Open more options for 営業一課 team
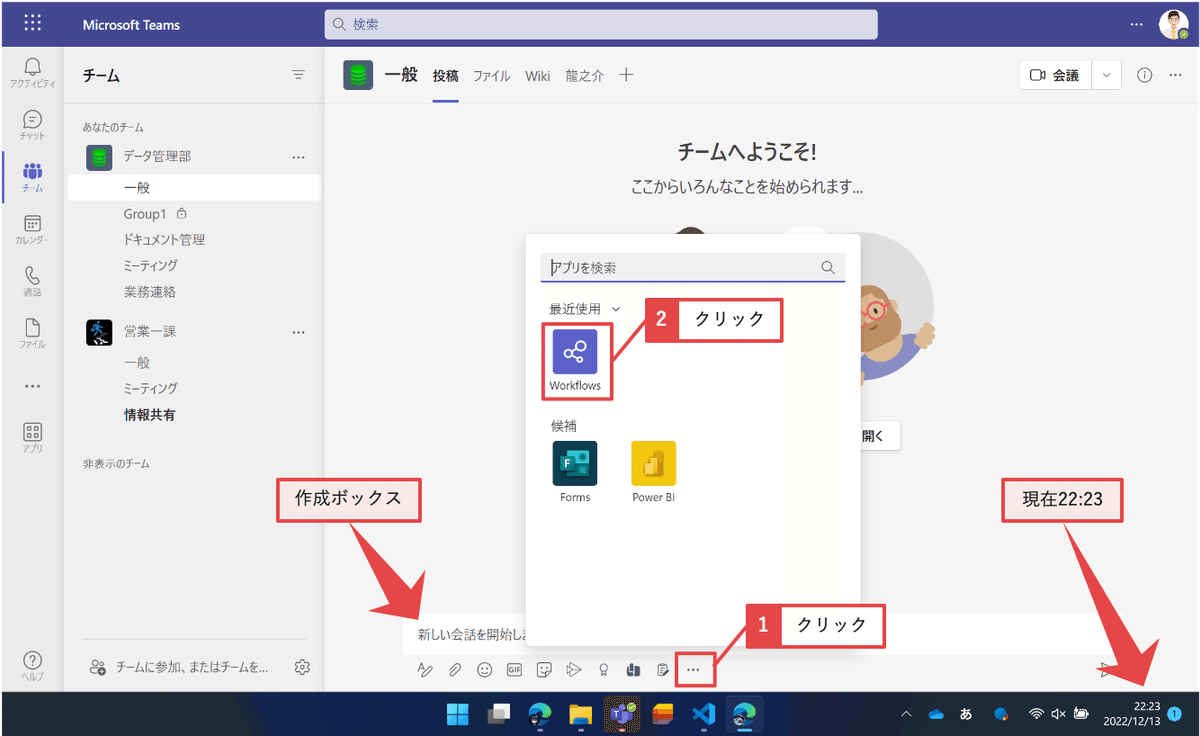 click(298, 332)
